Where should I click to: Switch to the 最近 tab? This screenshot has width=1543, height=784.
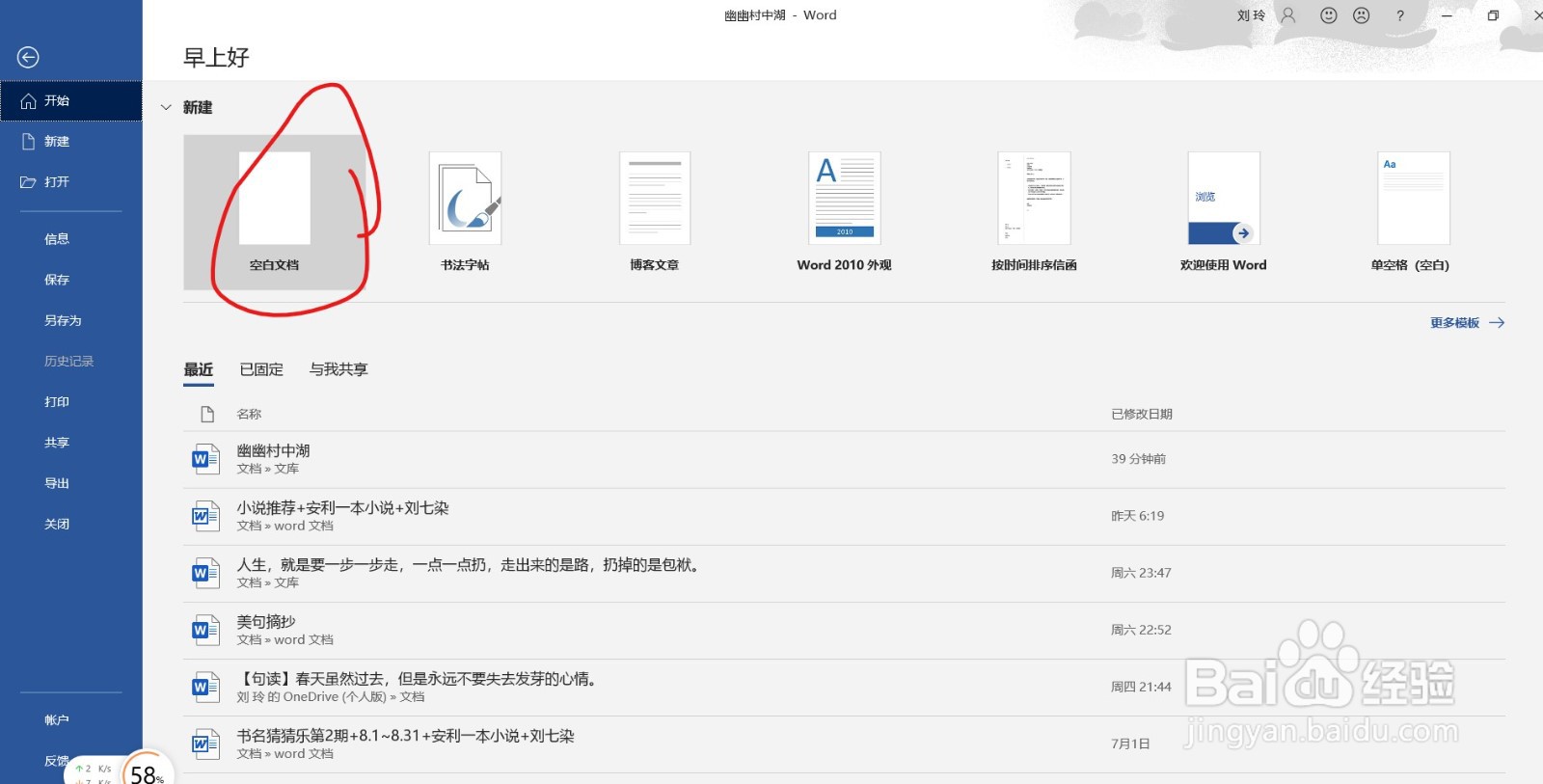(x=199, y=369)
